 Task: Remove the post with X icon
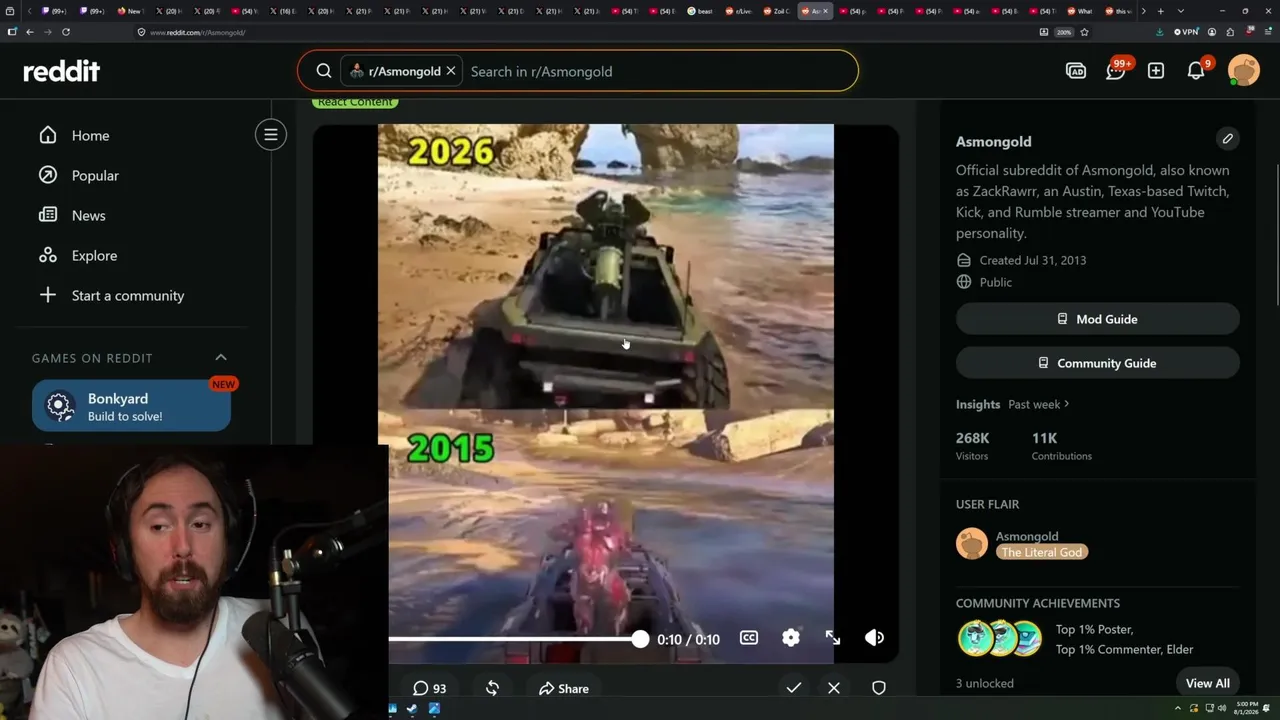coord(834,688)
